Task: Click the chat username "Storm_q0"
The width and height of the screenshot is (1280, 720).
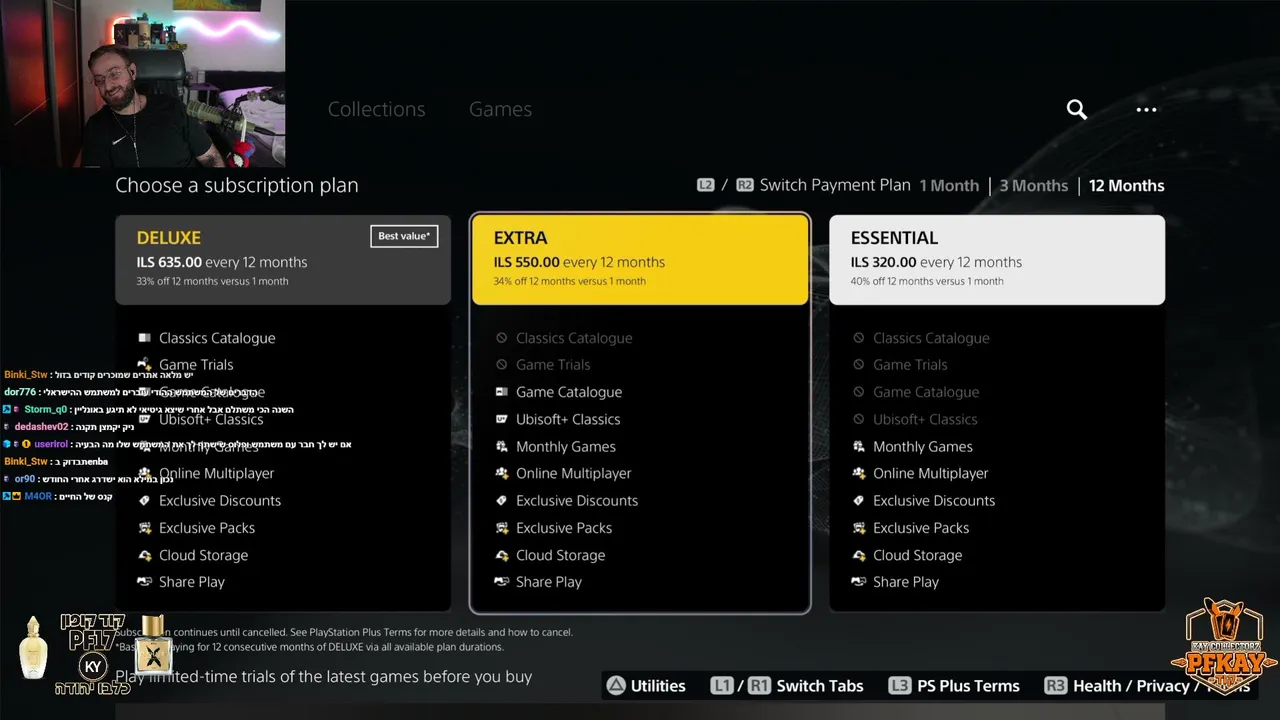Action: click(46, 409)
